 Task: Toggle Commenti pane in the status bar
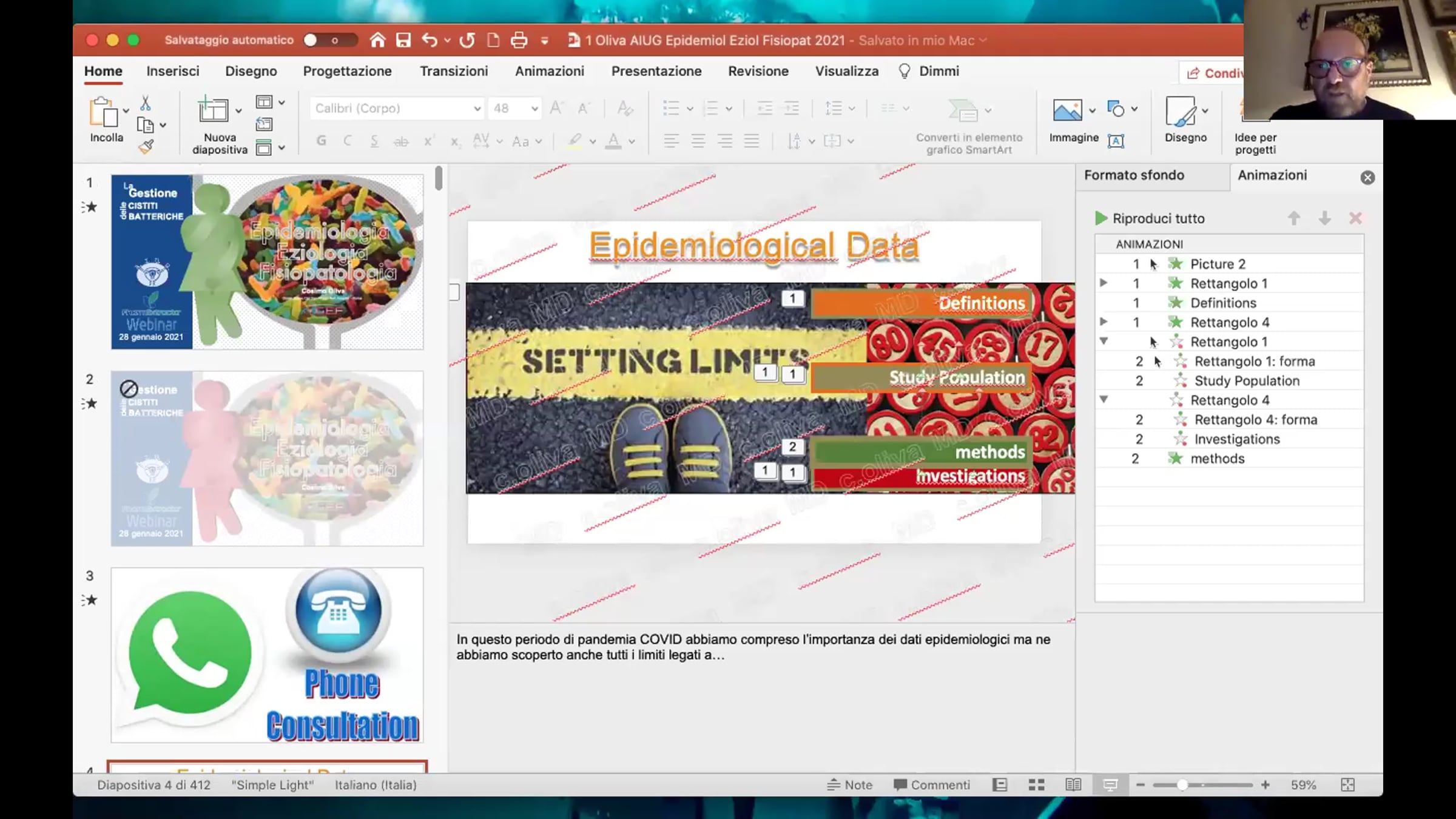932,785
